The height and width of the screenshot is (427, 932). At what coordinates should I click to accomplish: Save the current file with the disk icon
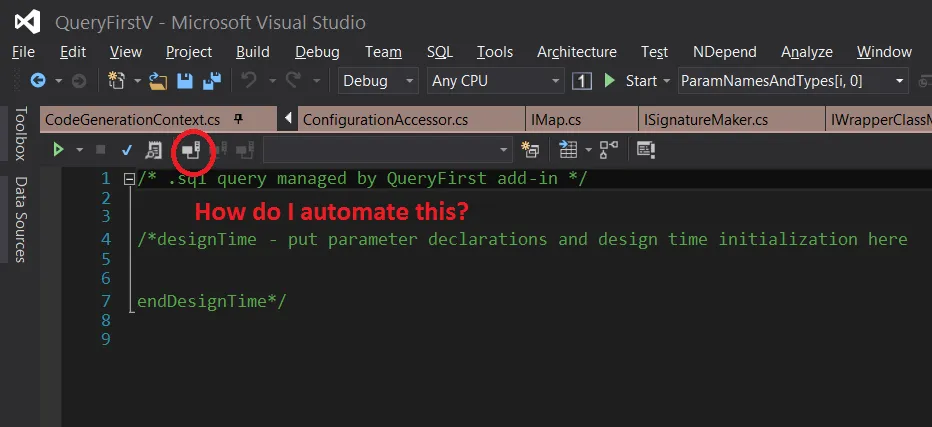(185, 81)
